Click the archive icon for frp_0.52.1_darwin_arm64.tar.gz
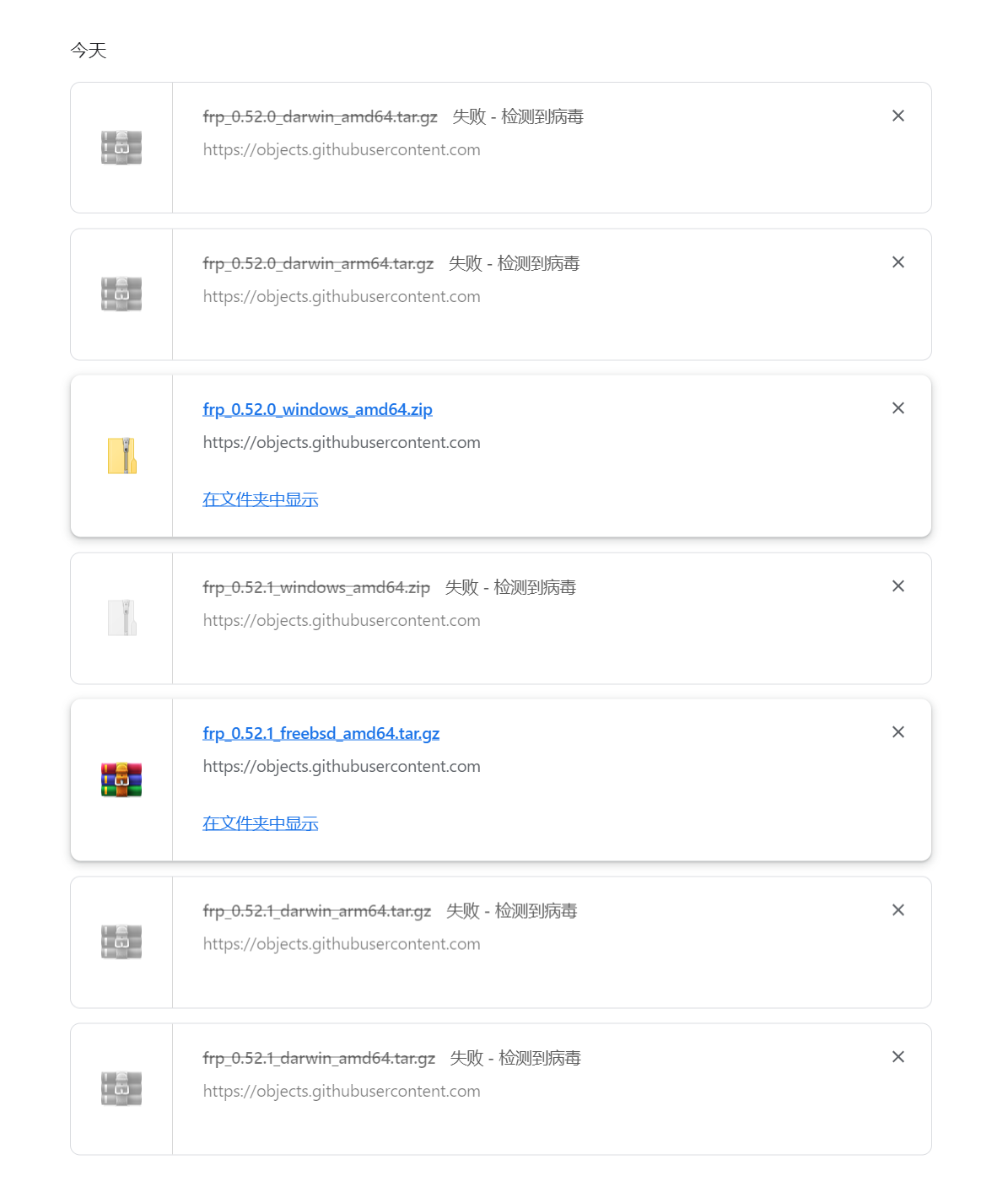Viewport: 1008px width, 1203px height. pyautogui.click(x=121, y=941)
